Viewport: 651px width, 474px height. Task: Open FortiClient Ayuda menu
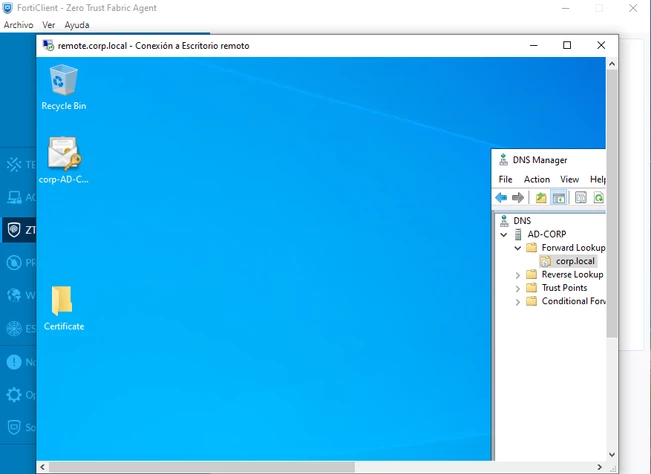76,25
